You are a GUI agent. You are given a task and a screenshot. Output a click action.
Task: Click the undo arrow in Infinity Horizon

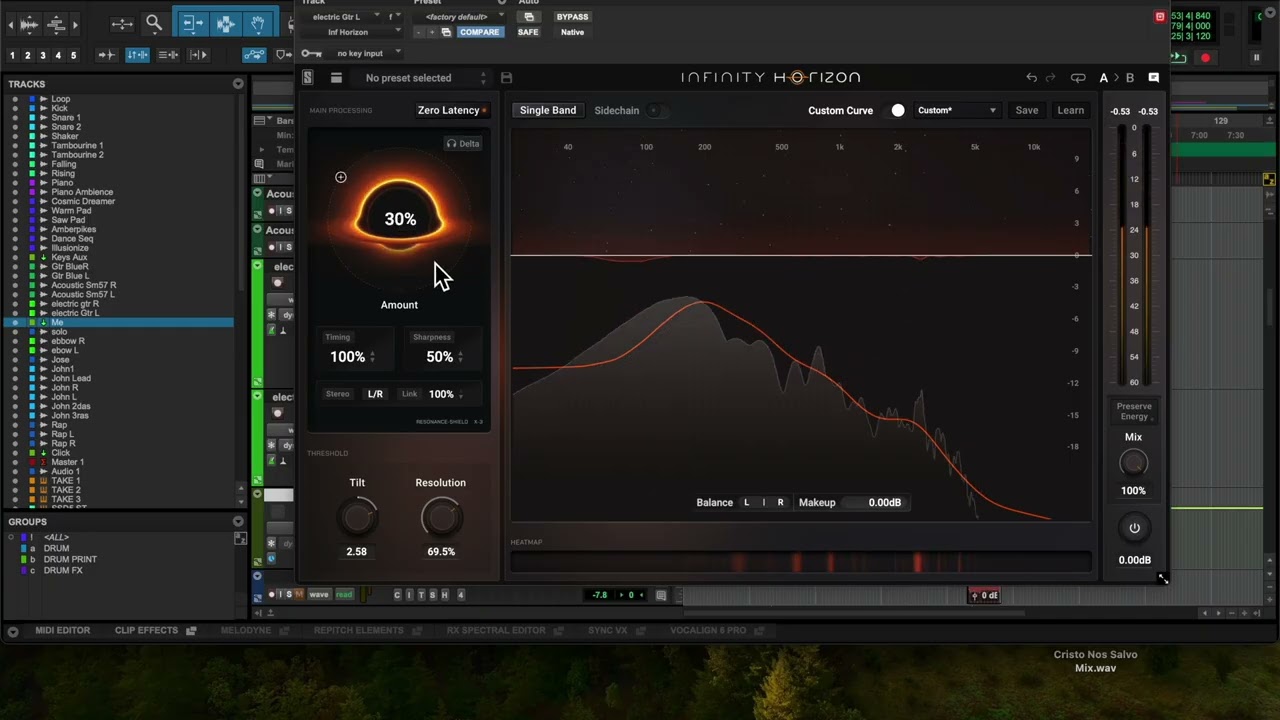click(1031, 77)
